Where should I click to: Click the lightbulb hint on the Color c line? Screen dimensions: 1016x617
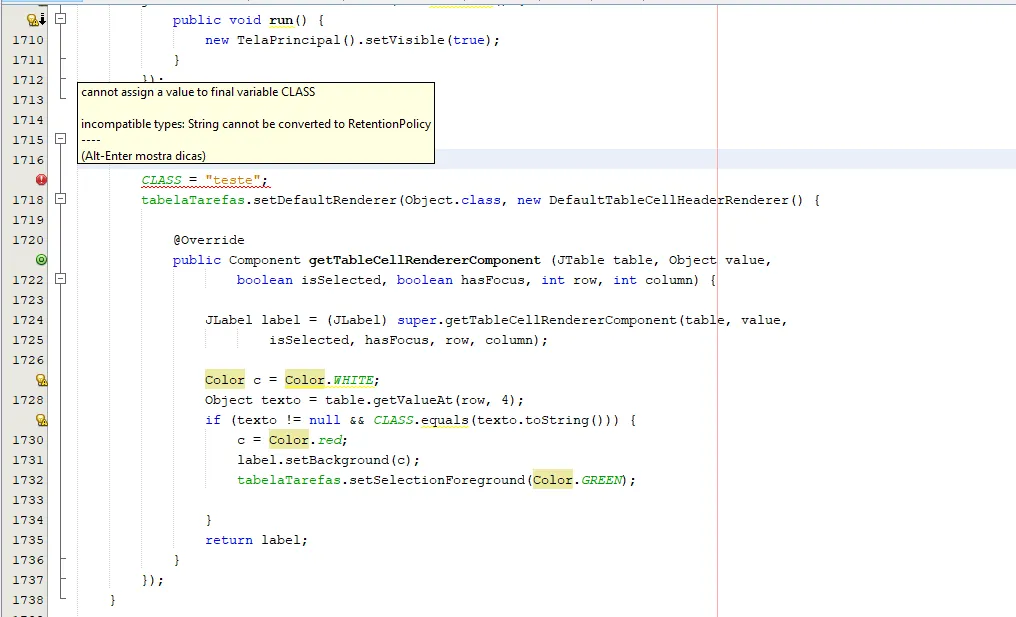(41, 380)
